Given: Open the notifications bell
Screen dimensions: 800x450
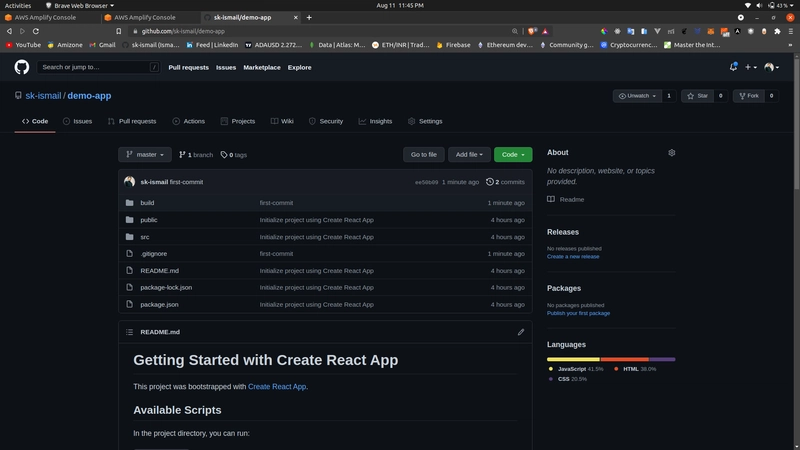Looking at the screenshot, I should [732, 67].
